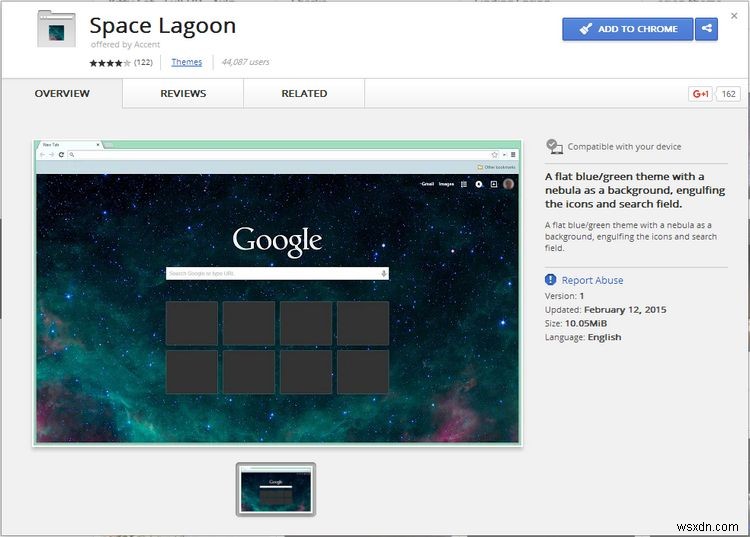Click the G+1 button
The image size is (750, 537).
pyautogui.click(x=700, y=94)
